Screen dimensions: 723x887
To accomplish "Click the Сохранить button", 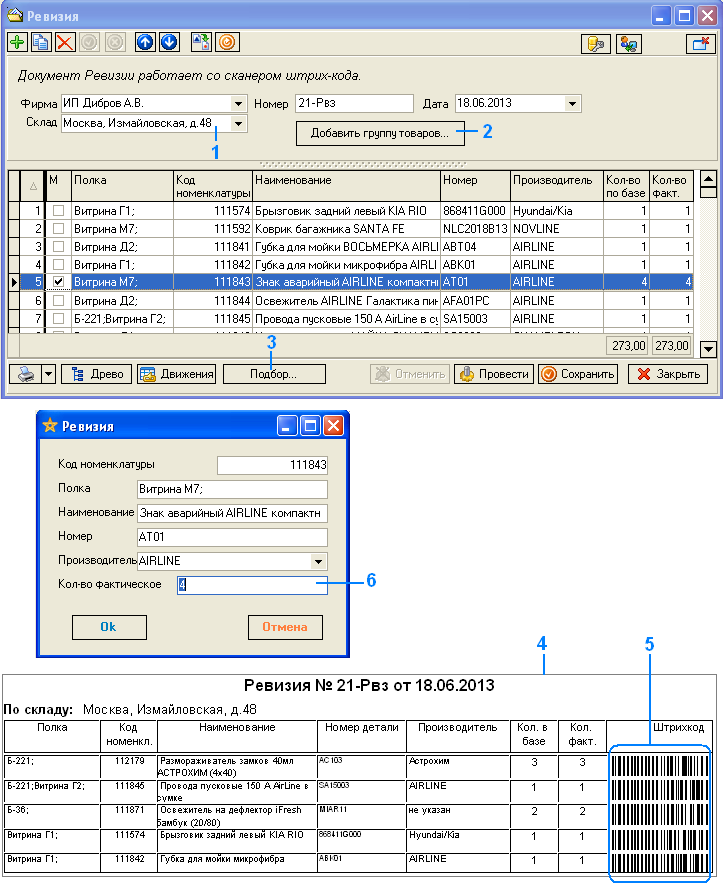I will point(578,374).
